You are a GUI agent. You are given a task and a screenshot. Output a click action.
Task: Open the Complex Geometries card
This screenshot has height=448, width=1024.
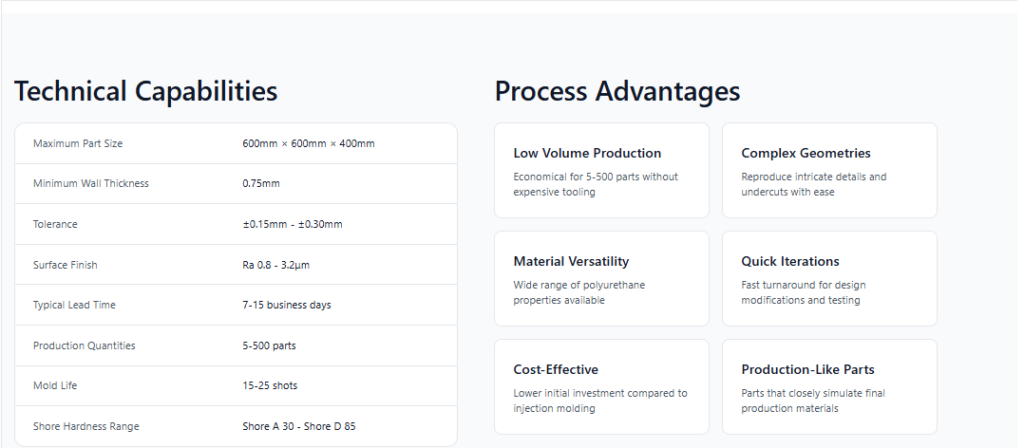point(829,170)
